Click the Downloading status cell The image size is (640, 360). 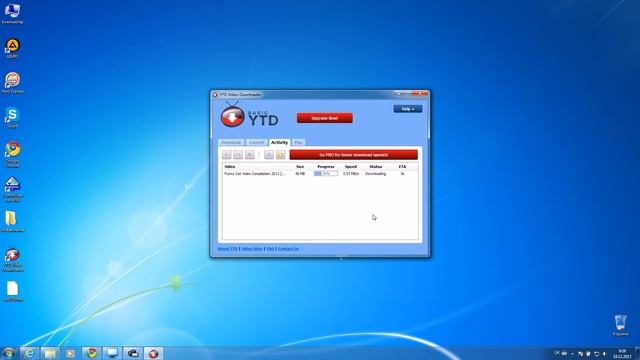(376, 173)
